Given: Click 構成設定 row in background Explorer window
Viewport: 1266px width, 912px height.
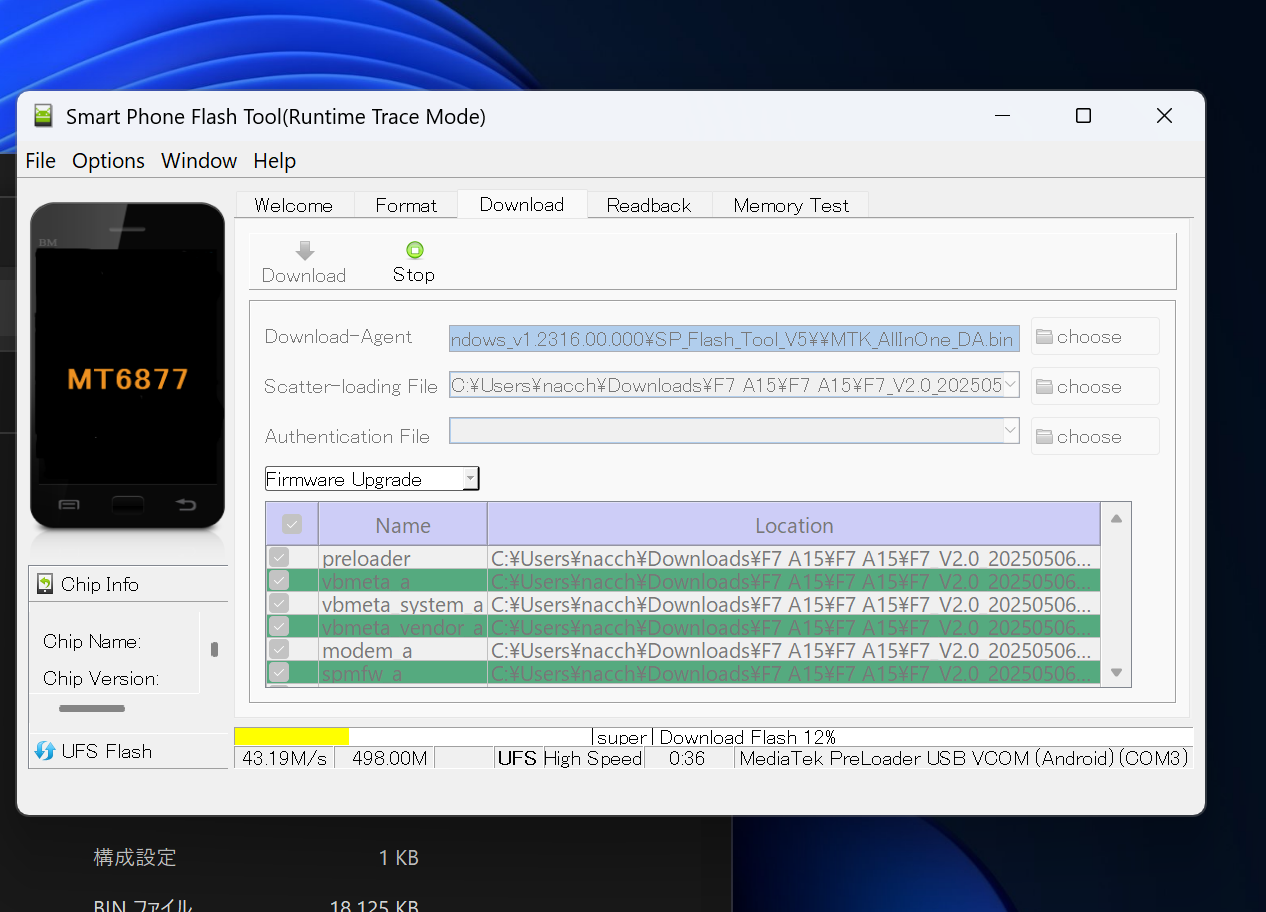Looking at the screenshot, I should tap(135, 857).
